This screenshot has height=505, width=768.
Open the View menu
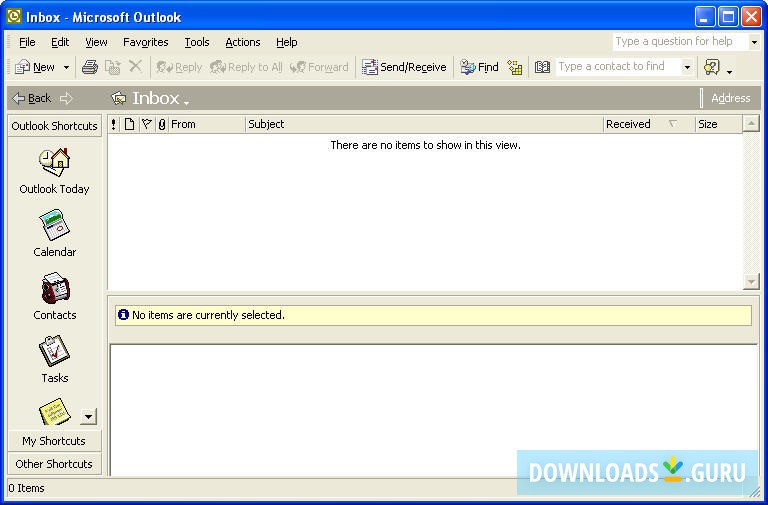96,42
